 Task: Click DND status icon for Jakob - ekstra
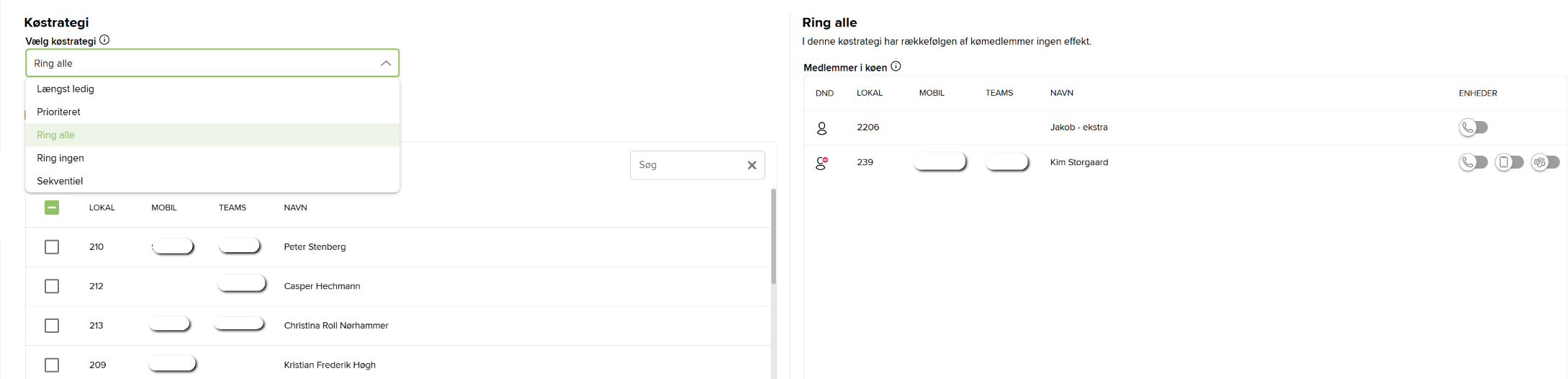point(821,128)
